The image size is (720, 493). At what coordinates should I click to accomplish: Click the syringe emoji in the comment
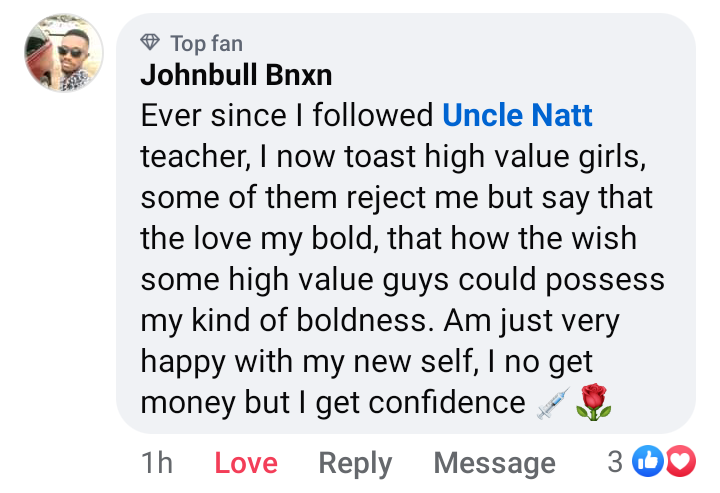point(553,403)
